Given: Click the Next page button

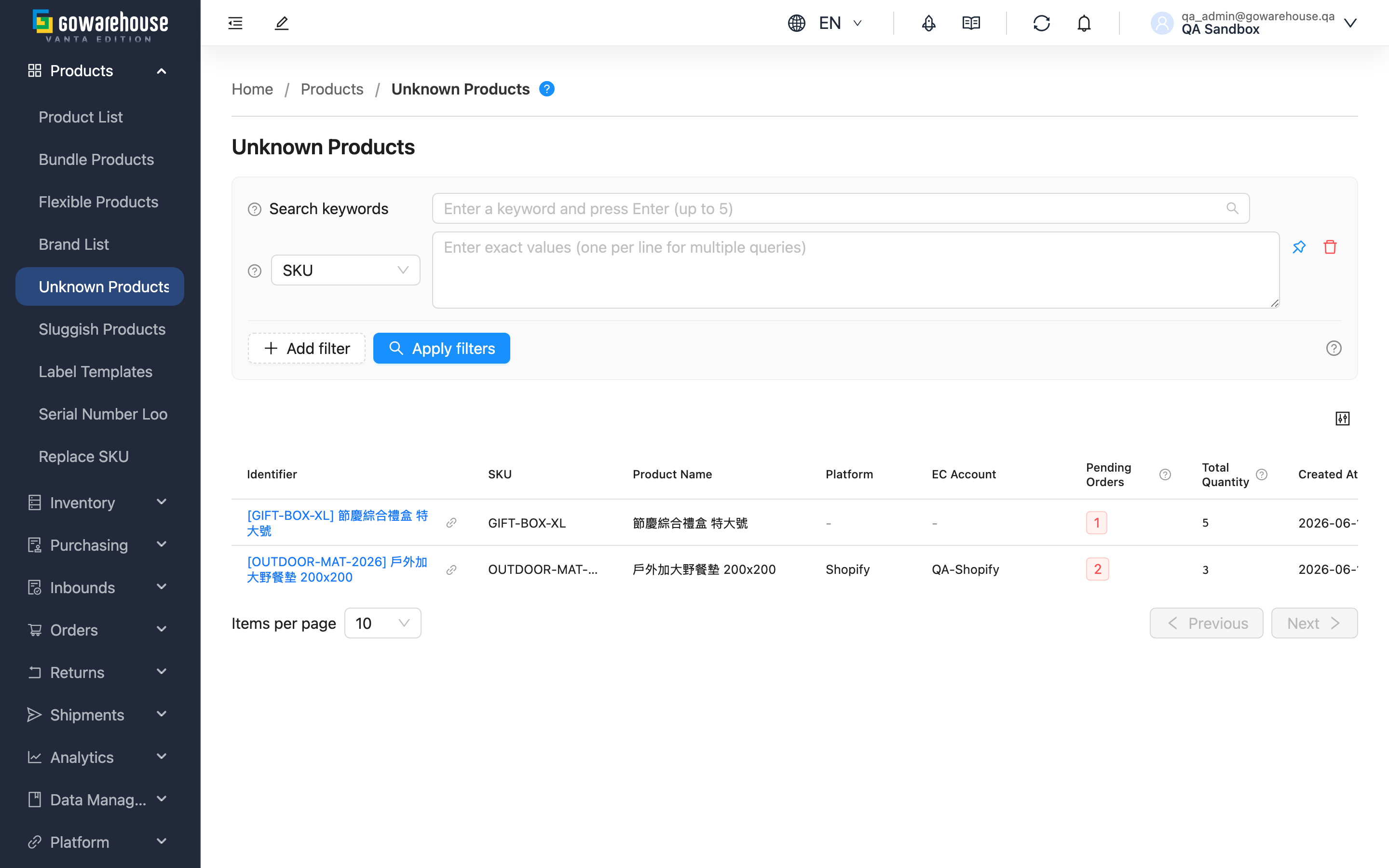Looking at the screenshot, I should tap(1314, 623).
